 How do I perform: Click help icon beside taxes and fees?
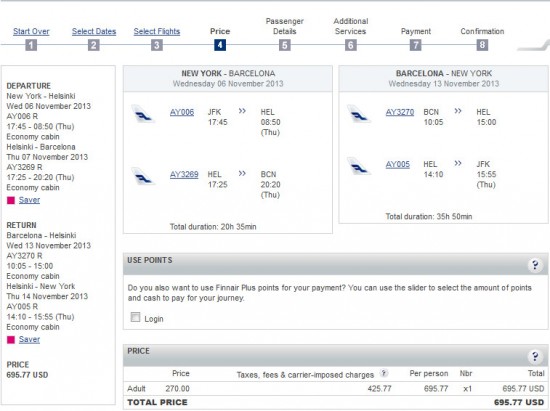pyautogui.click(x=384, y=373)
